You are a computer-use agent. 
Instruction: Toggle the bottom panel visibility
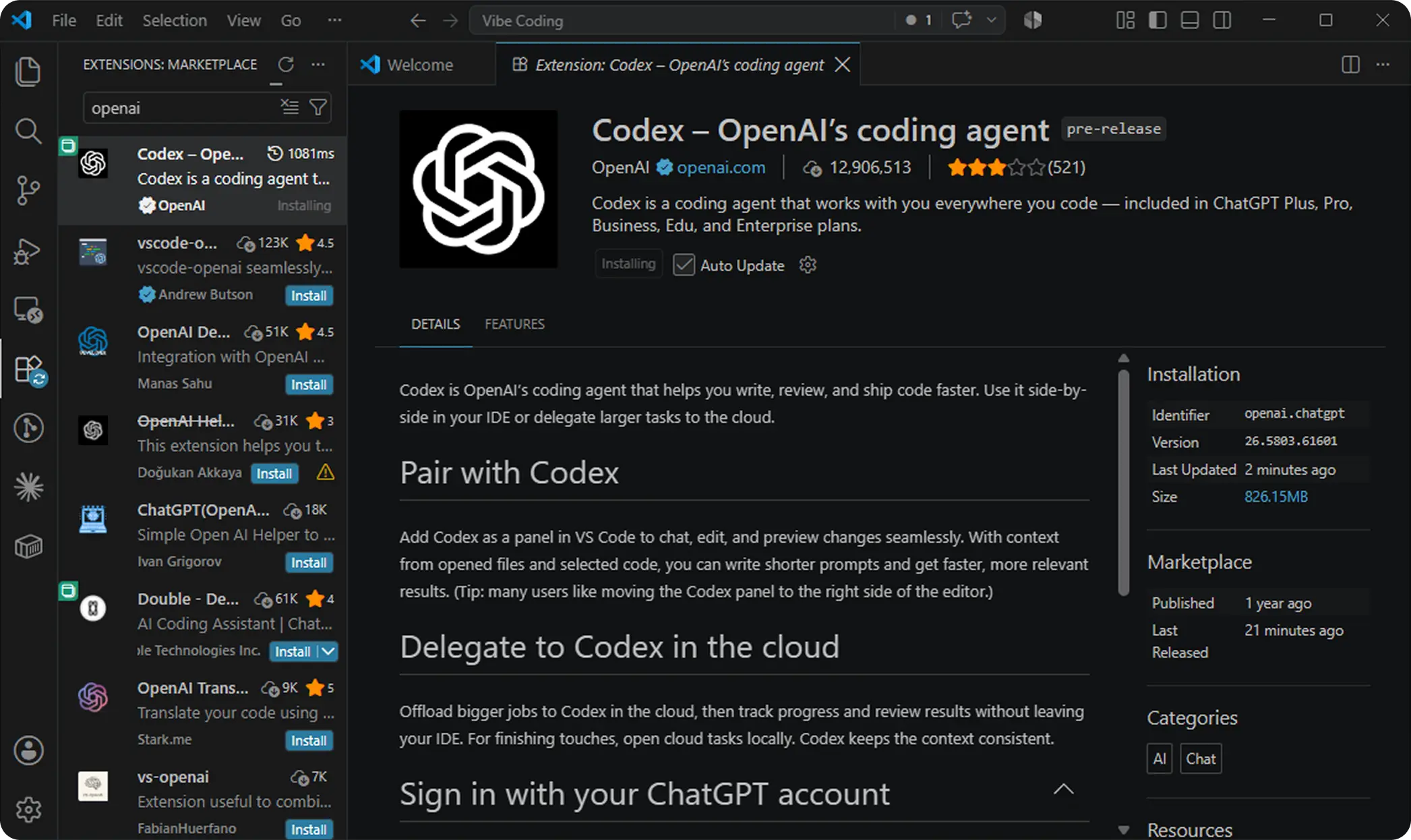pos(1190,20)
